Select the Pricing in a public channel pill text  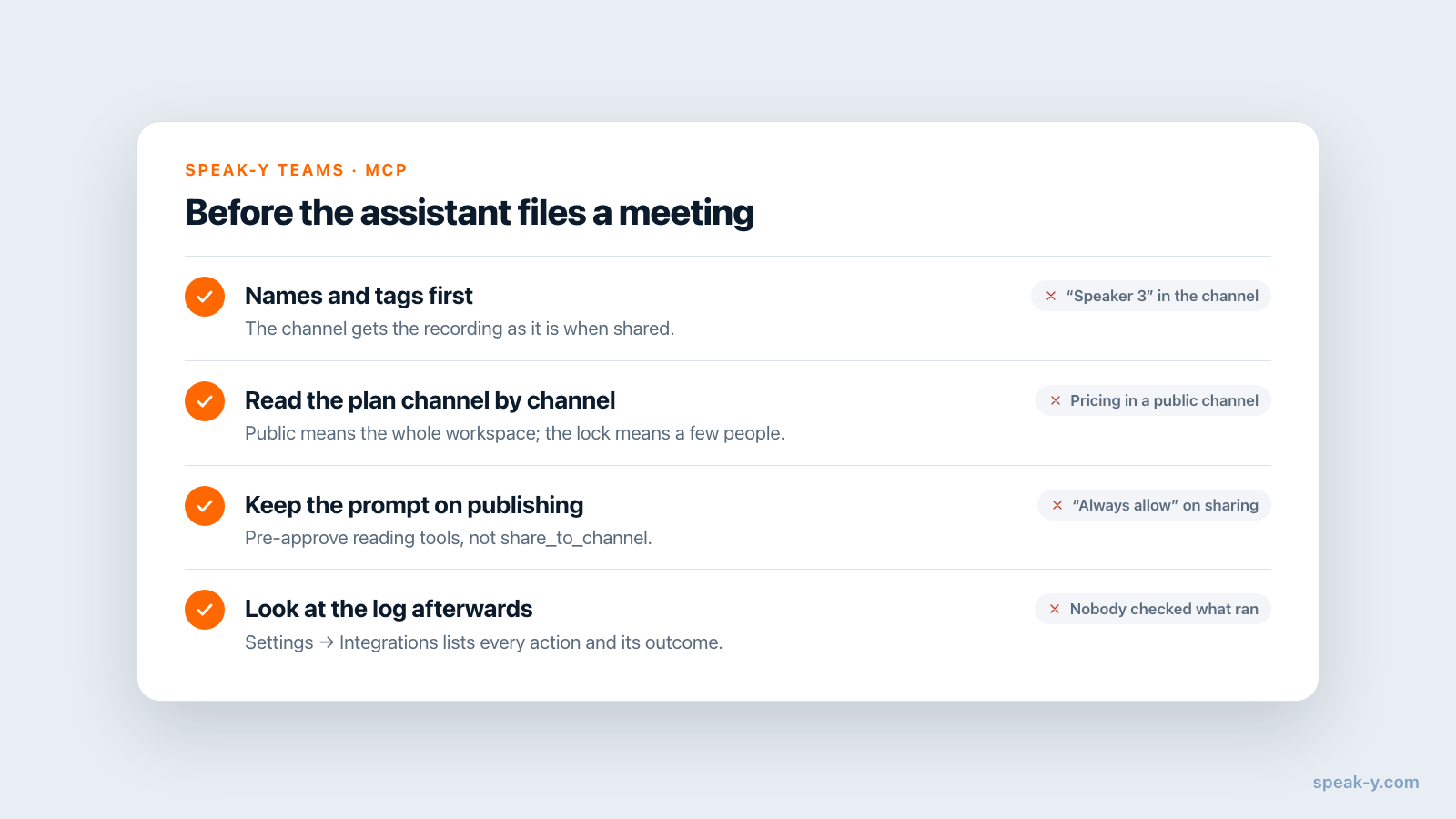pos(1164,400)
